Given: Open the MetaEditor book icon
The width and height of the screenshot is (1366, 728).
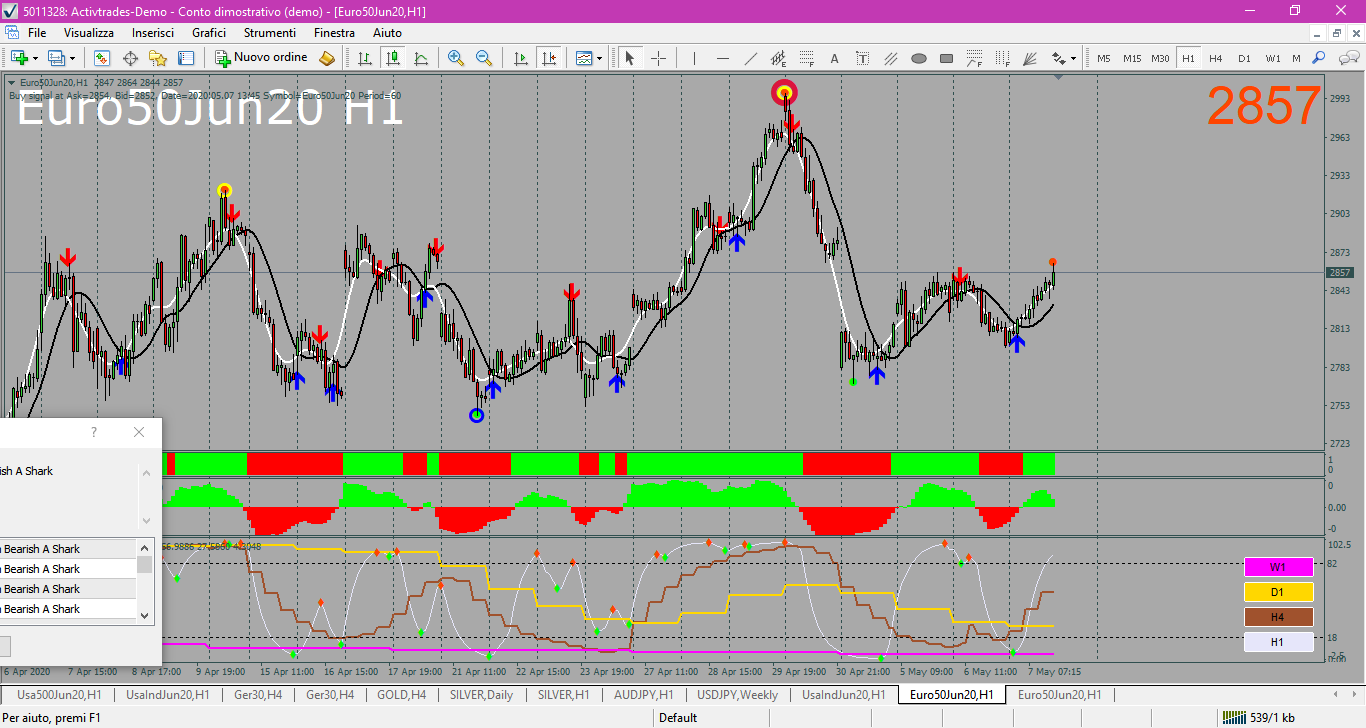Looking at the screenshot, I should pos(327,58).
